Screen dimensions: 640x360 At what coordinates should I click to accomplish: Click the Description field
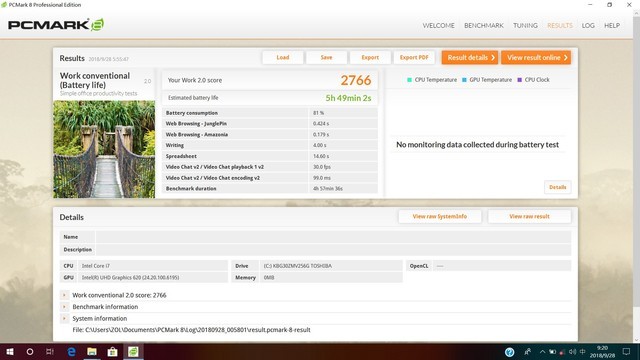point(333,249)
